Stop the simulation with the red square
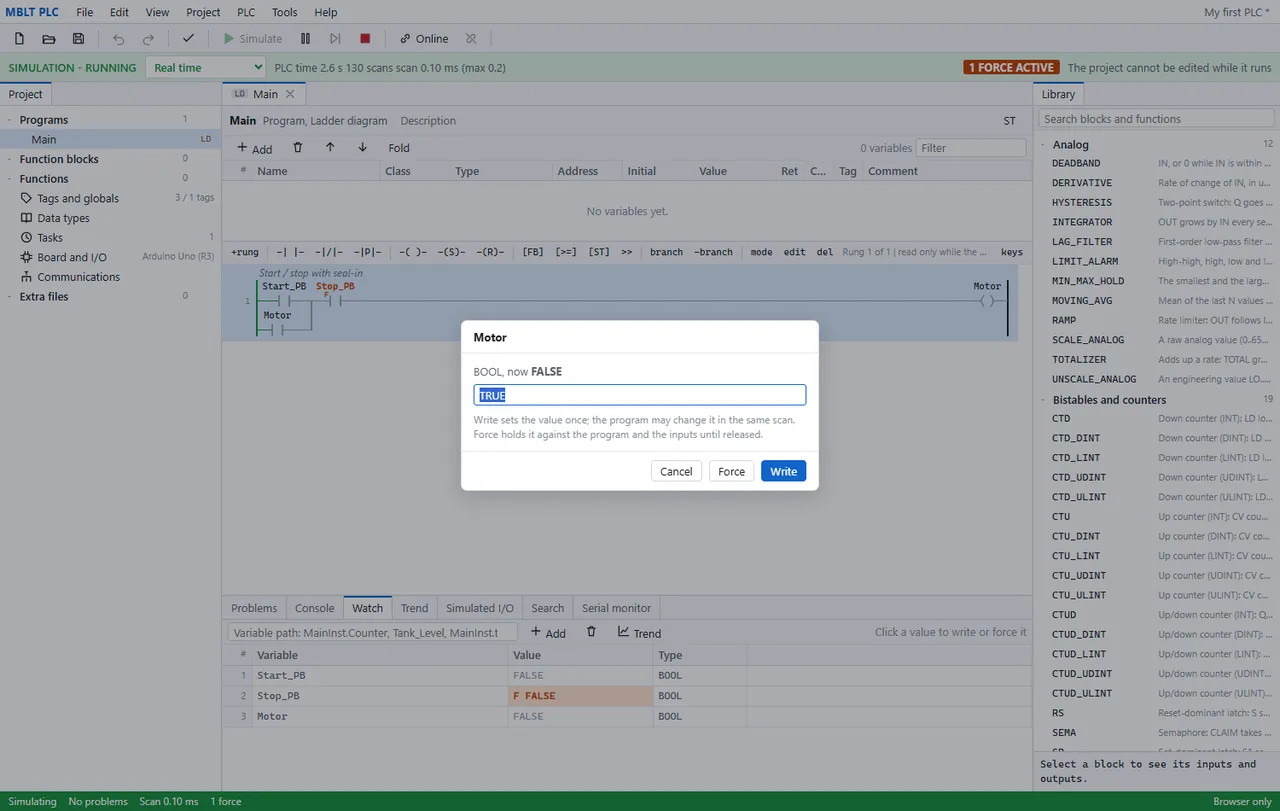Viewport: 1280px width, 811px height. pyautogui.click(x=365, y=39)
